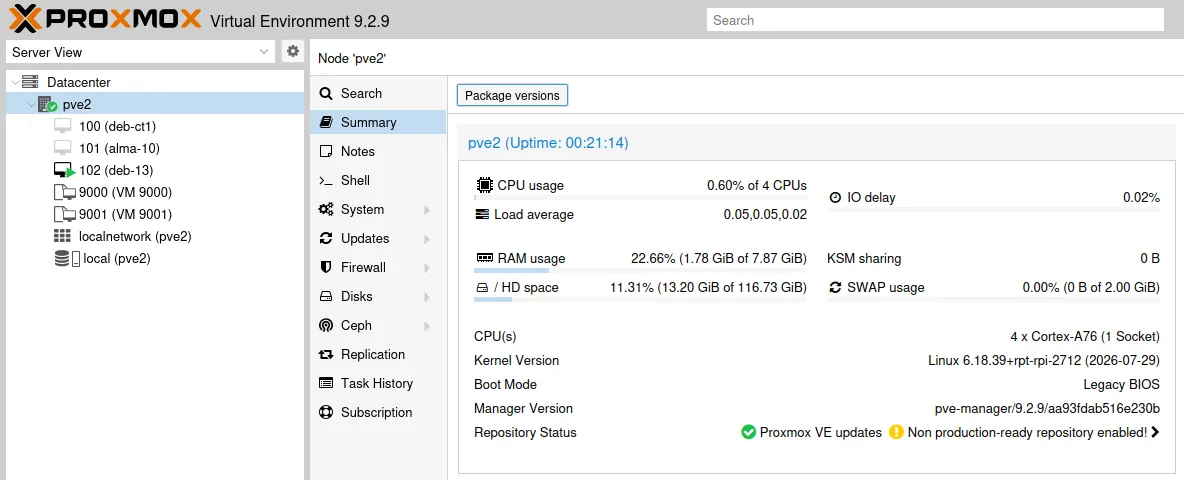Click the Notes icon

coord(326,151)
